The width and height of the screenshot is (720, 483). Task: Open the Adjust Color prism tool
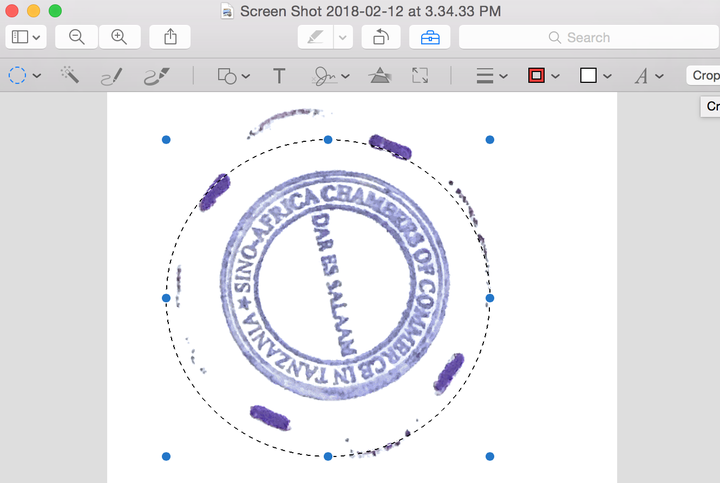pos(380,75)
